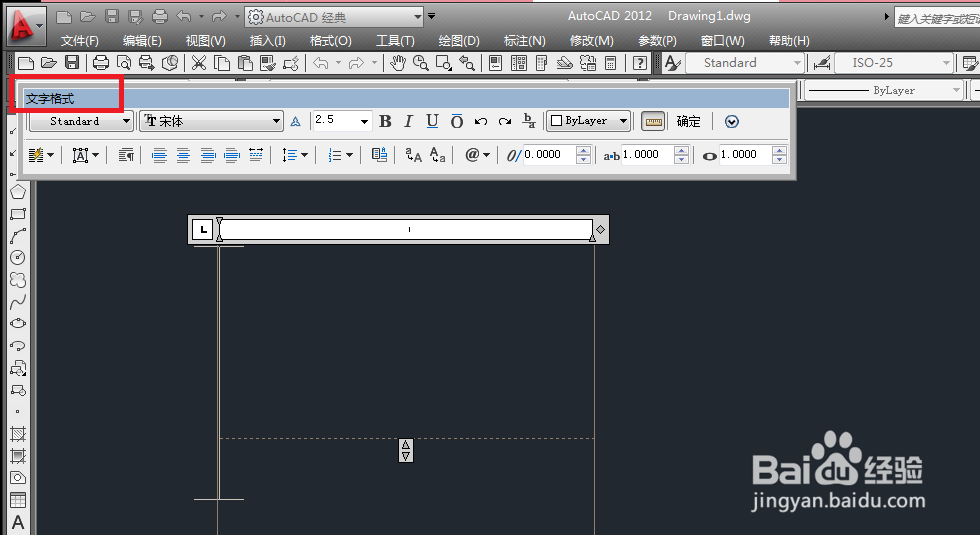Align text left
Image resolution: width=980 pixels, height=535 pixels.
click(x=159, y=155)
